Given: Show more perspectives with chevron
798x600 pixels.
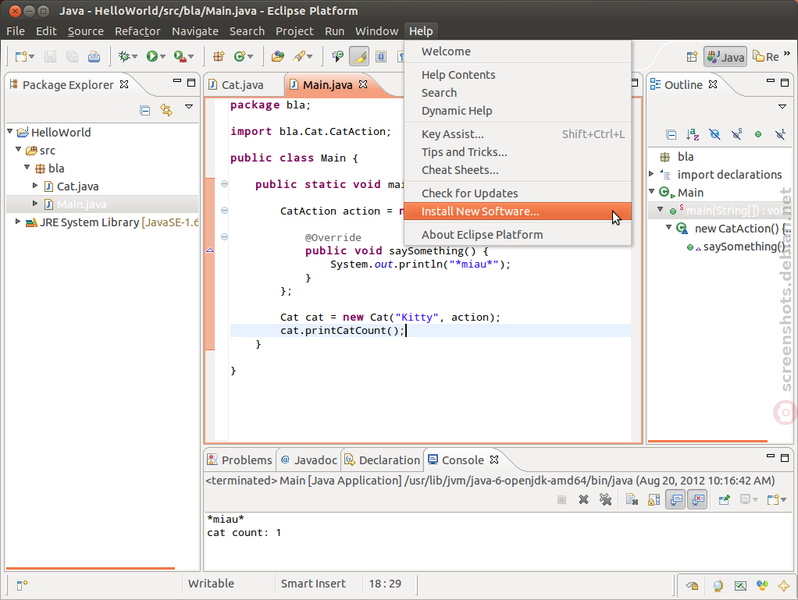Looking at the screenshot, I should coord(787,53).
